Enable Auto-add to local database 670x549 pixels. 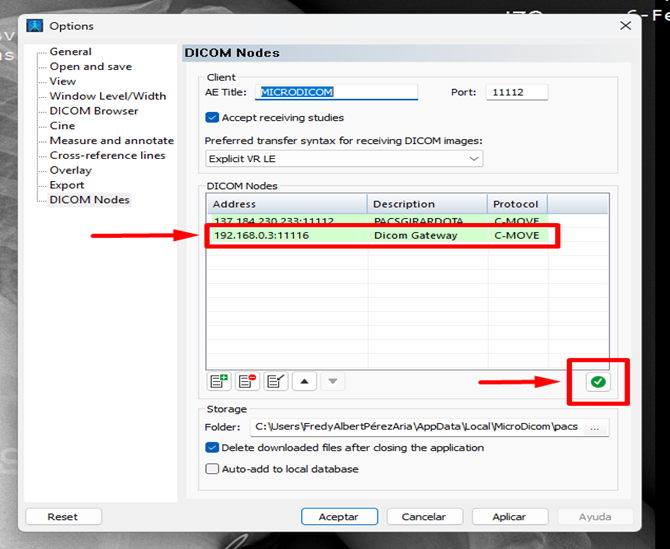coord(212,469)
